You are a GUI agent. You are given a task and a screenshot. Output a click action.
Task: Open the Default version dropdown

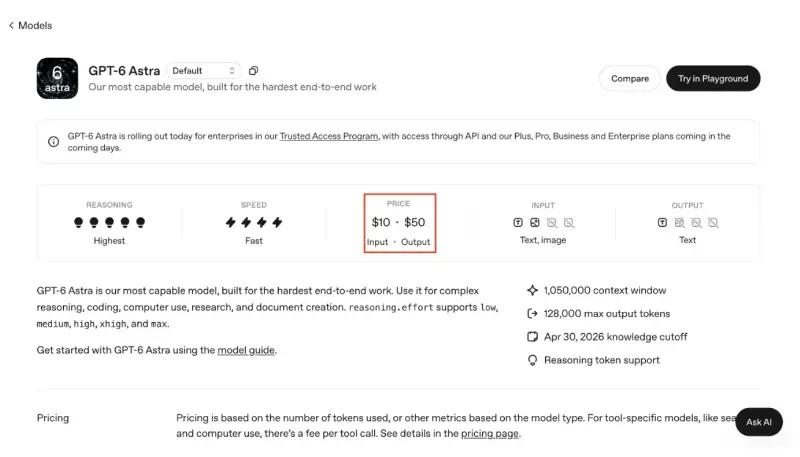point(204,71)
